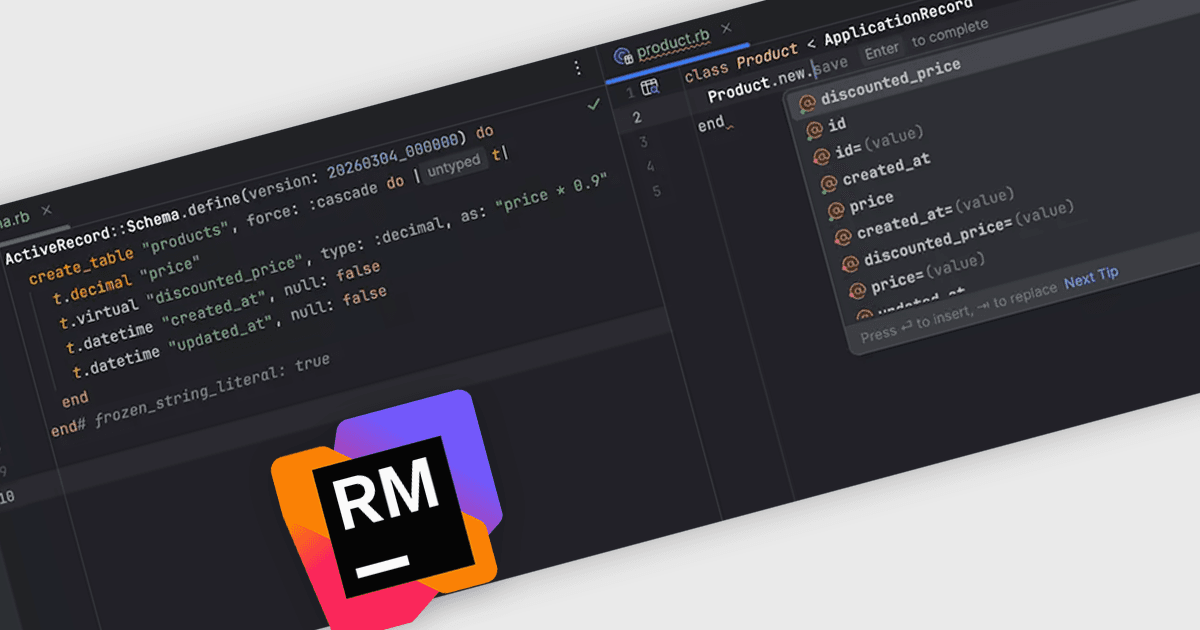Select the 'id' completion suggestion
This screenshot has width=1200, height=630.
coord(838,123)
